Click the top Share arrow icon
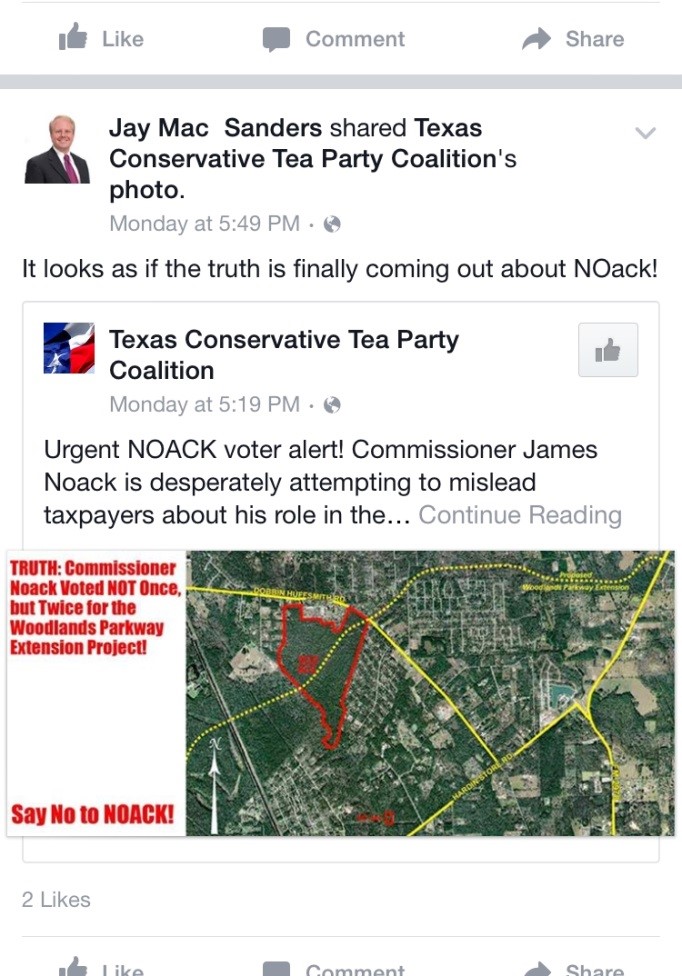The width and height of the screenshot is (682, 976). click(x=536, y=39)
